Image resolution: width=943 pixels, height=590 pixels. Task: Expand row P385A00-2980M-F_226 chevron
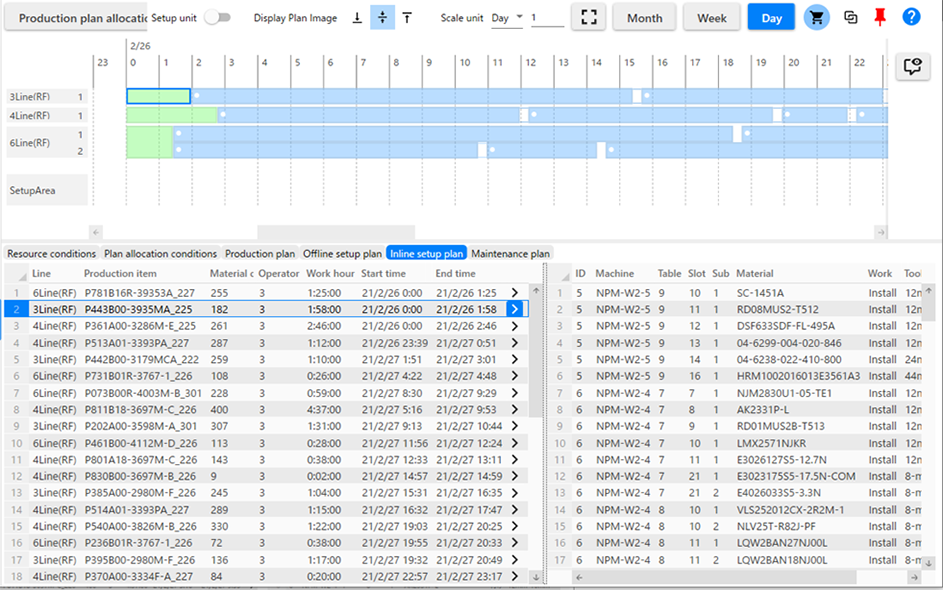tap(515, 493)
